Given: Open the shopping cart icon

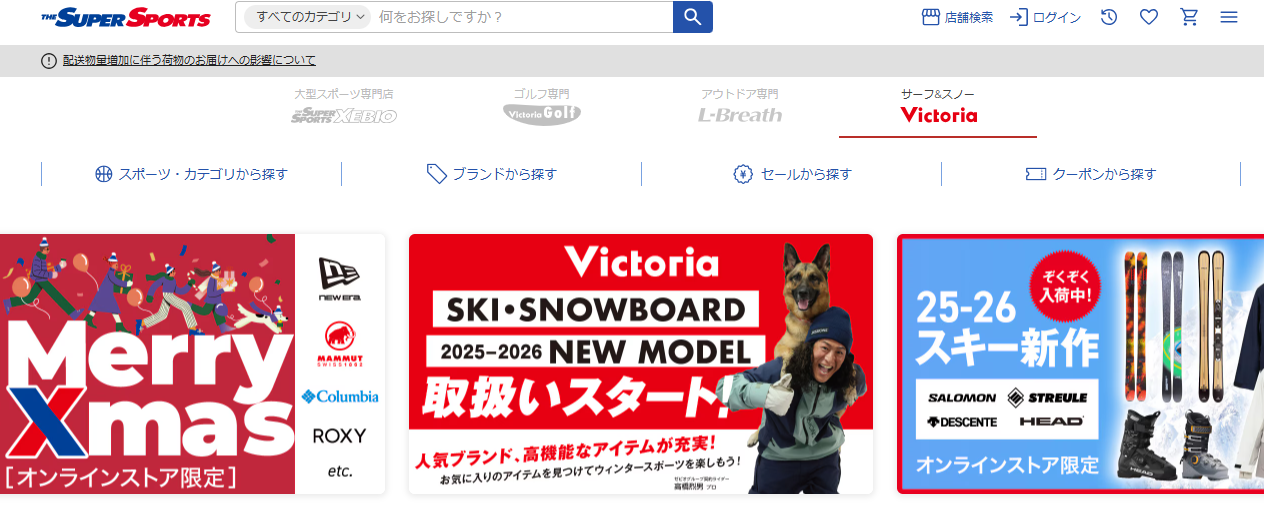Looking at the screenshot, I should (1189, 17).
